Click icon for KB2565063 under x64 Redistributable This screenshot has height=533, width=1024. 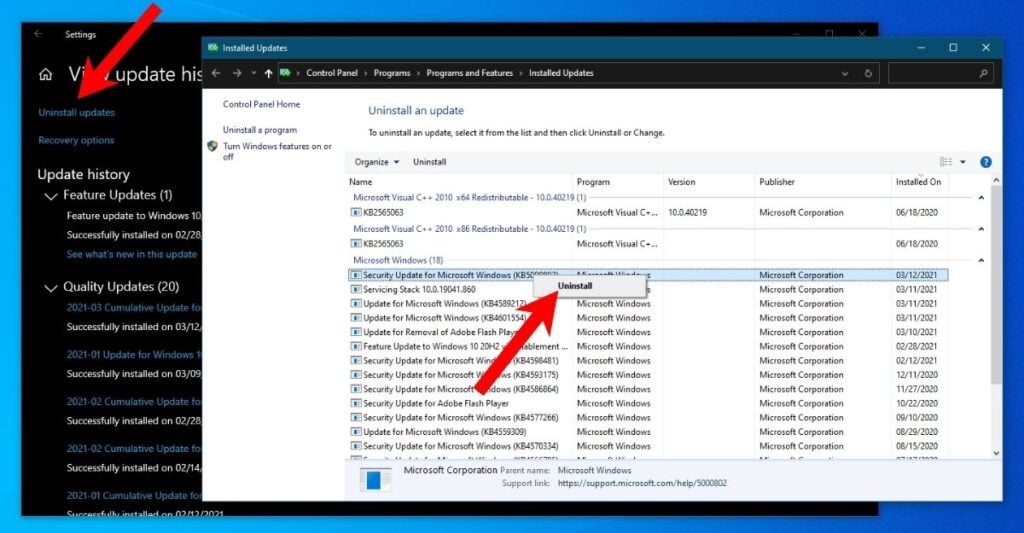coord(356,212)
